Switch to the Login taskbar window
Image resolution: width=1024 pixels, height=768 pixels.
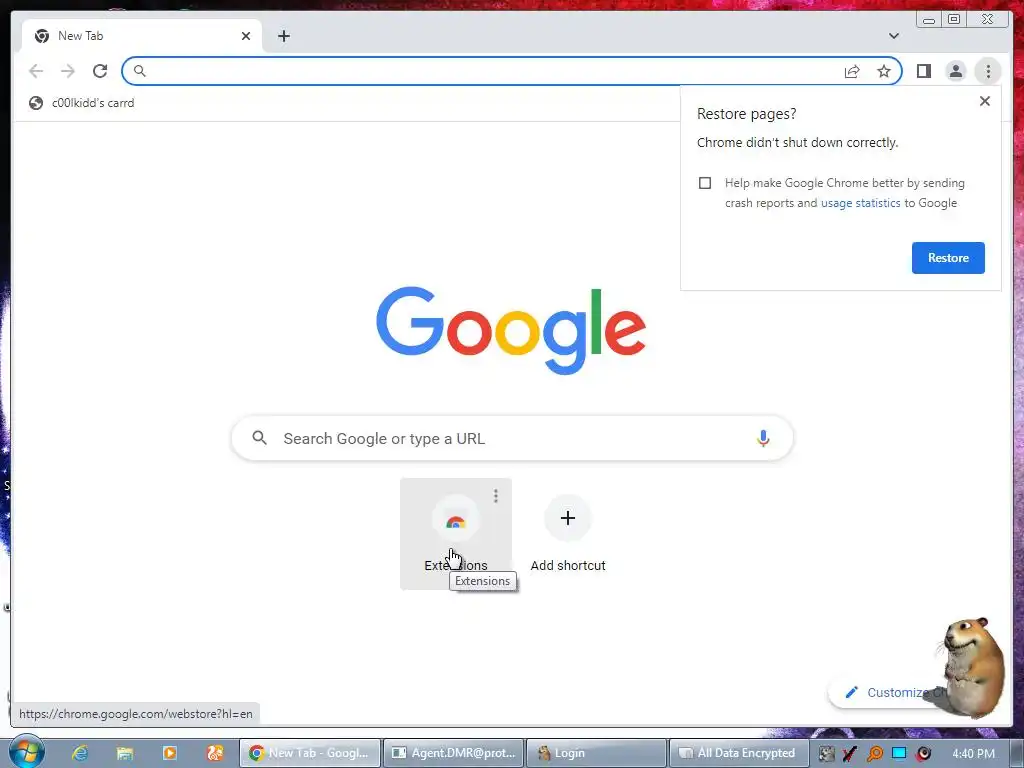(596, 753)
